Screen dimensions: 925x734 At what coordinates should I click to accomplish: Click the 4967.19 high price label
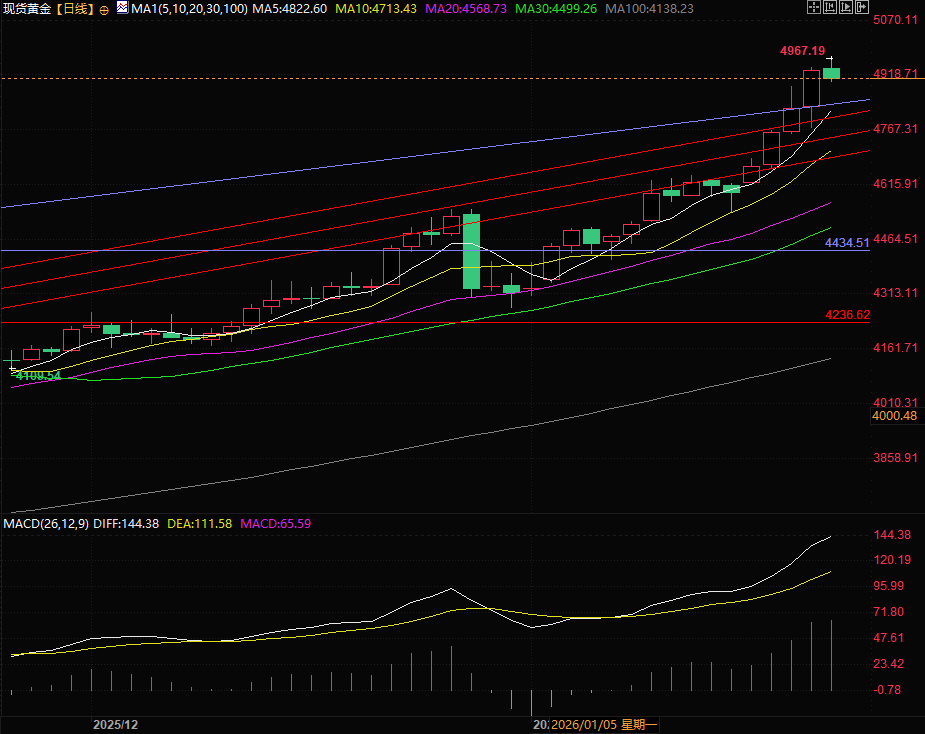(x=802, y=51)
